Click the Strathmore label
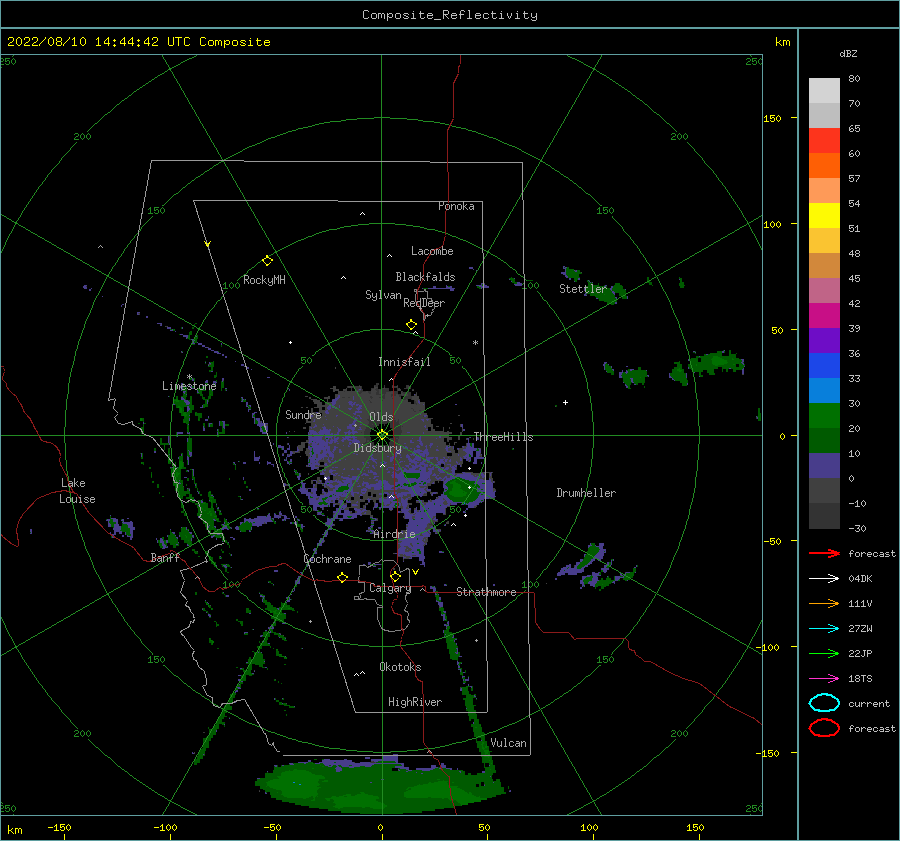This screenshot has width=900, height=841. [x=486, y=592]
